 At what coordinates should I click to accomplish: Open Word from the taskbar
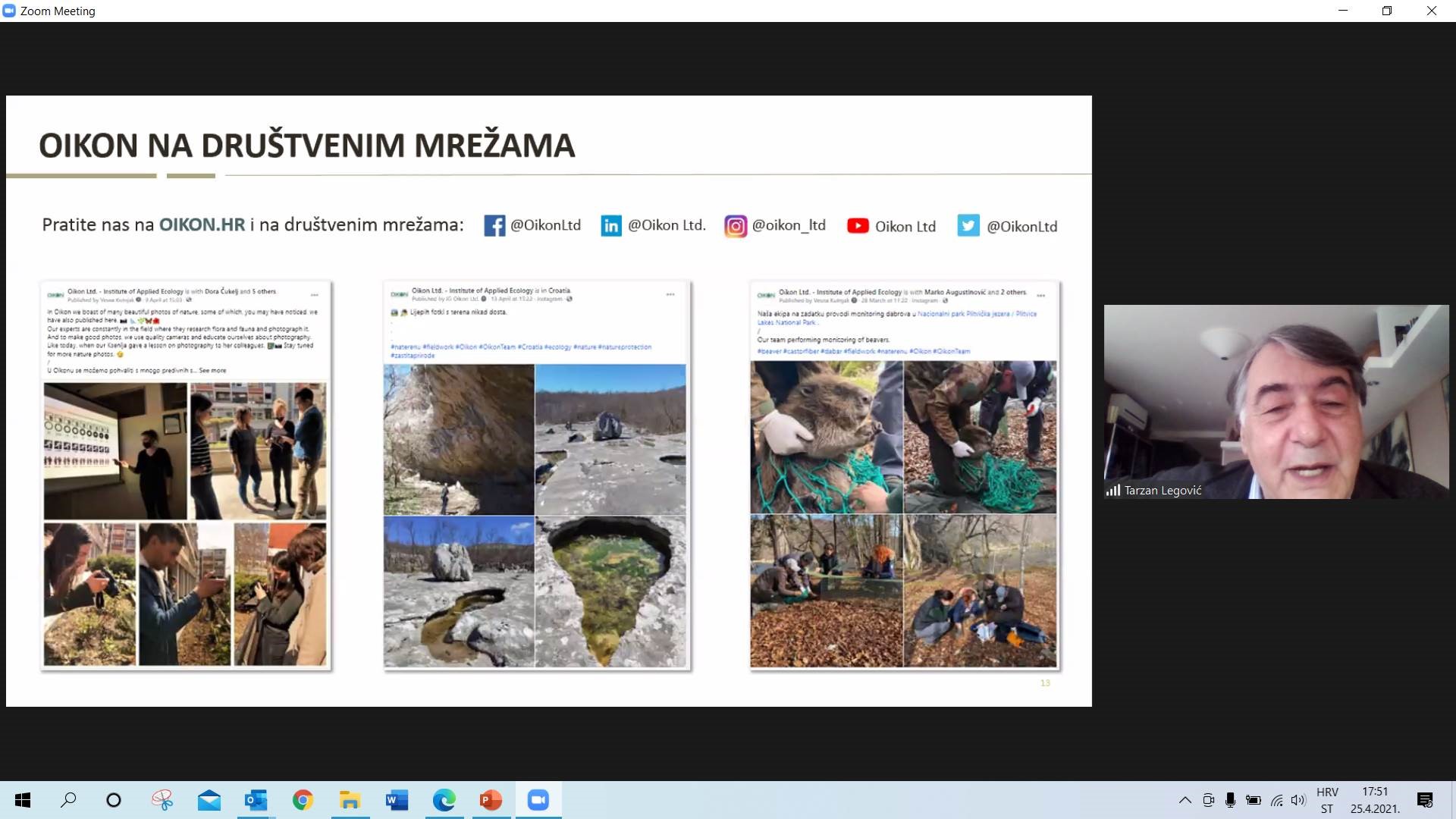coord(397,800)
